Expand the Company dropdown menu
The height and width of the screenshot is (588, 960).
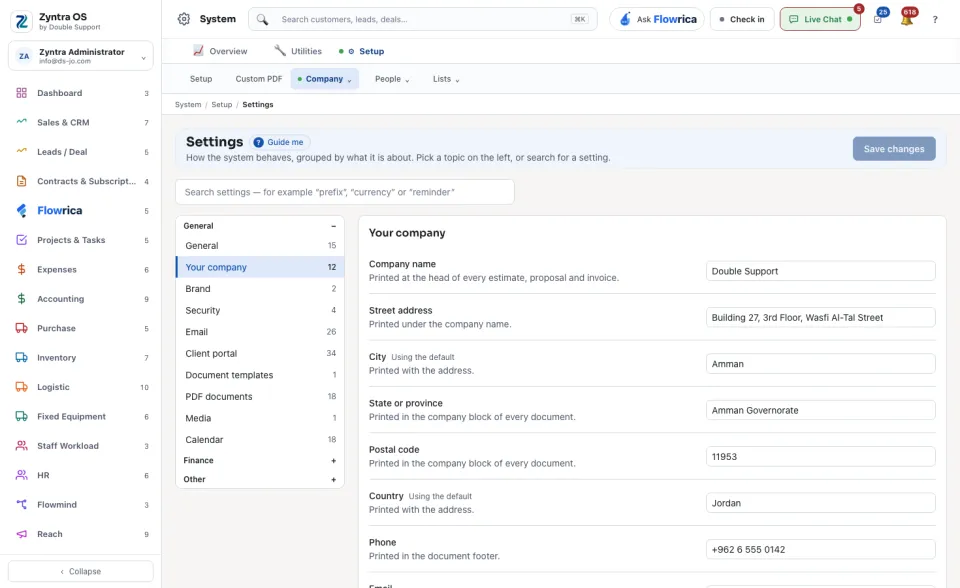(324, 79)
